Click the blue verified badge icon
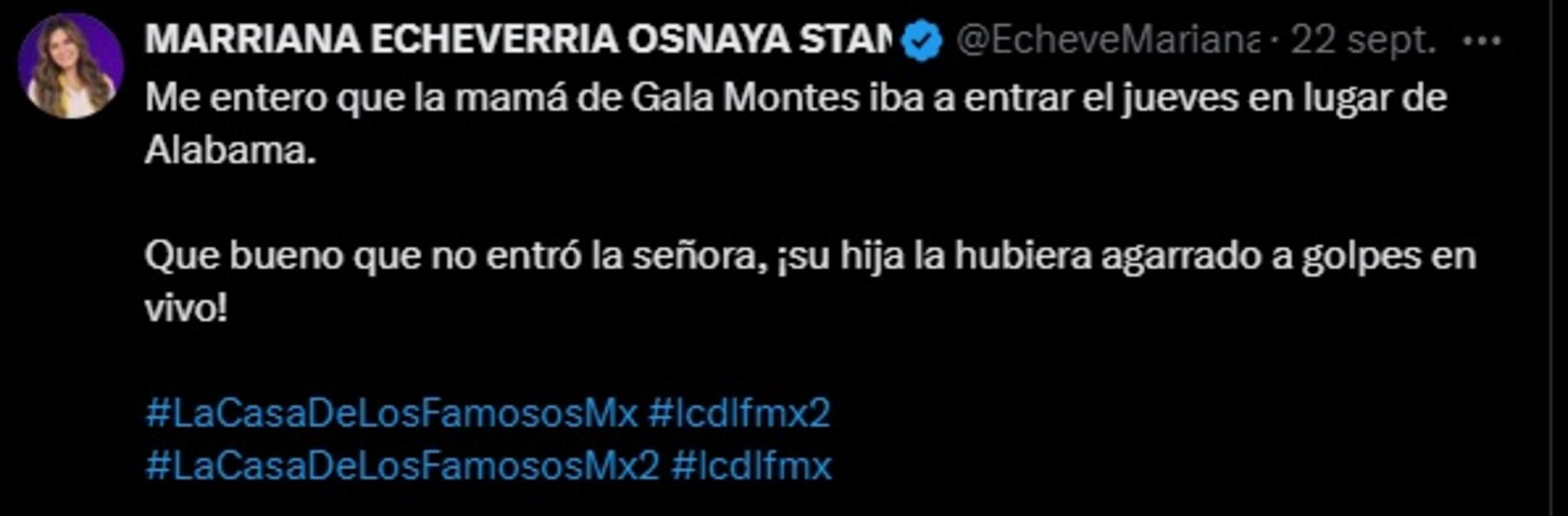Image resolution: width=1568 pixels, height=516 pixels. click(922, 42)
